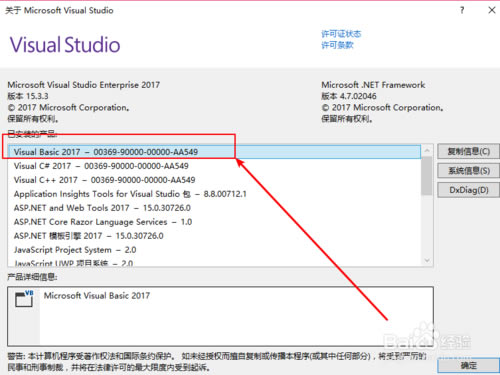
Task: Click the VB product icon in details
Action: point(24,299)
